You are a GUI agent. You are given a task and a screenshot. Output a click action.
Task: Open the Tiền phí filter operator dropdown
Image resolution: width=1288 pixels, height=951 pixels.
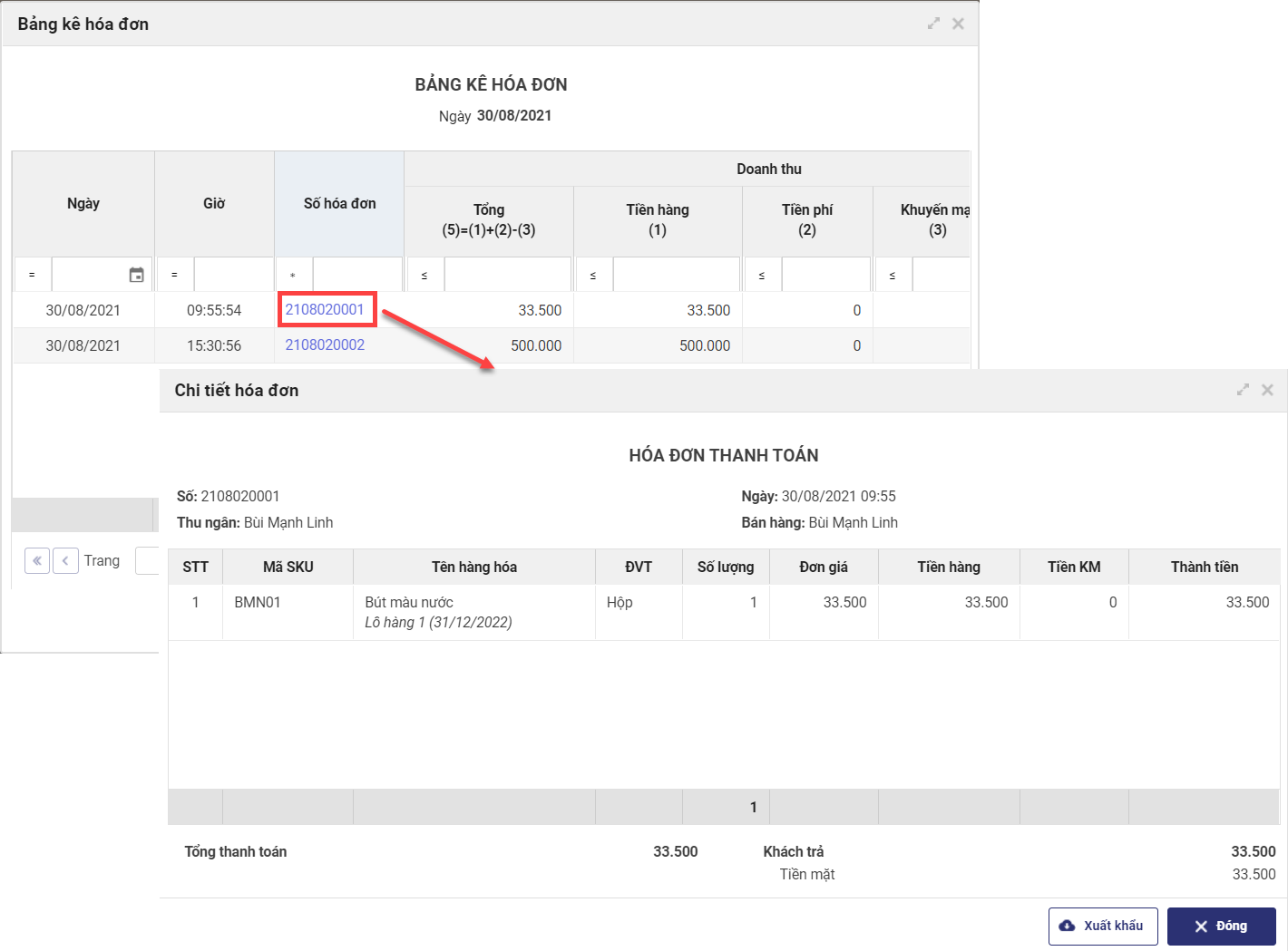click(x=763, y=275)
